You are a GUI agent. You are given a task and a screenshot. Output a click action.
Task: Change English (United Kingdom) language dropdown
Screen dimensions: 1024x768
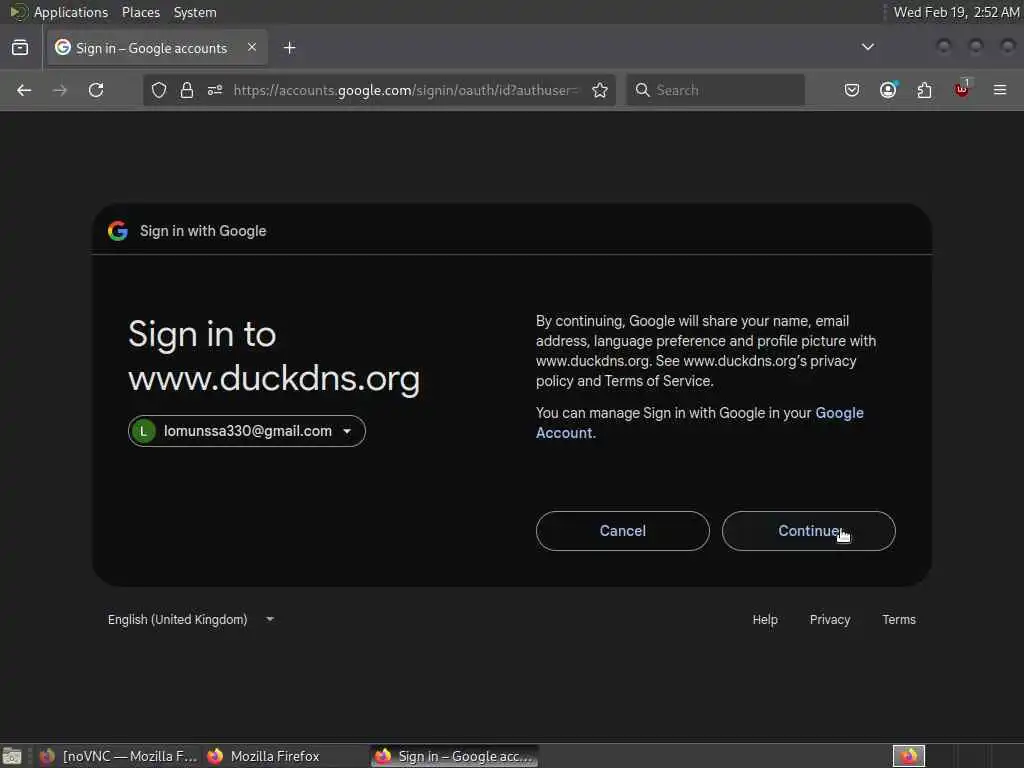point(190,619)
